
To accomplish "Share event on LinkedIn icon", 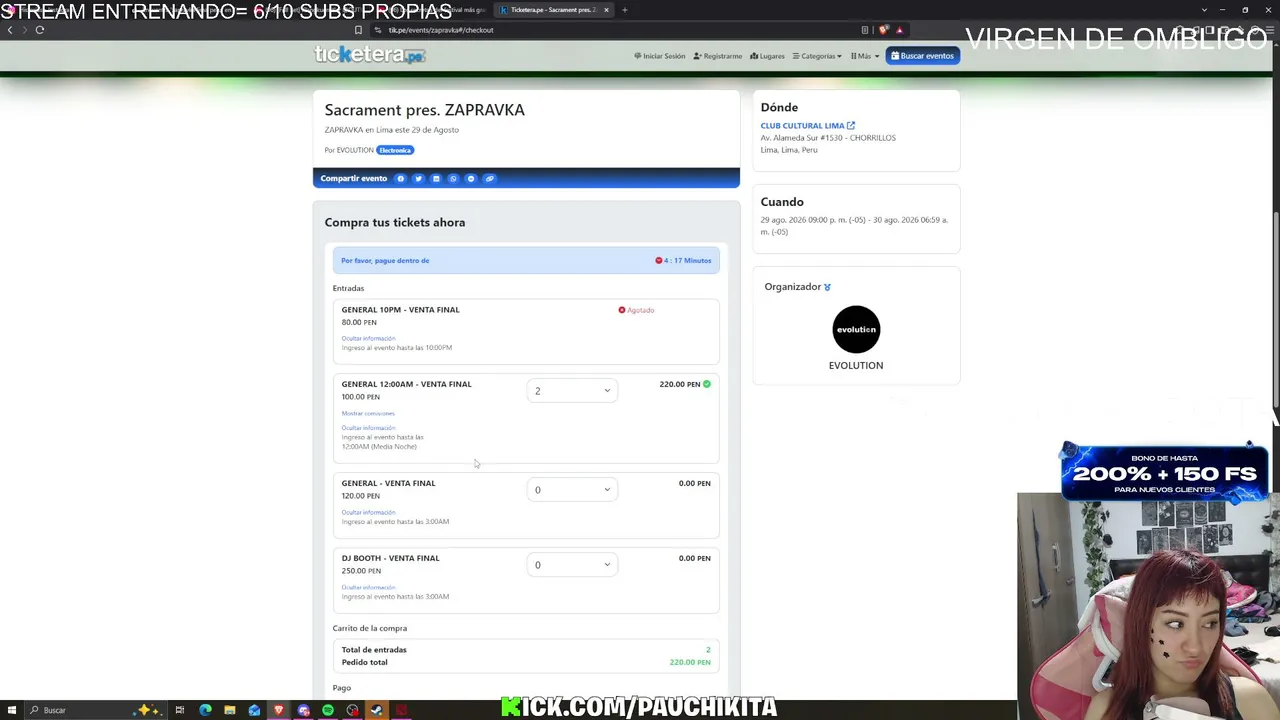I will pyautogui.click(x=436, y=179).
